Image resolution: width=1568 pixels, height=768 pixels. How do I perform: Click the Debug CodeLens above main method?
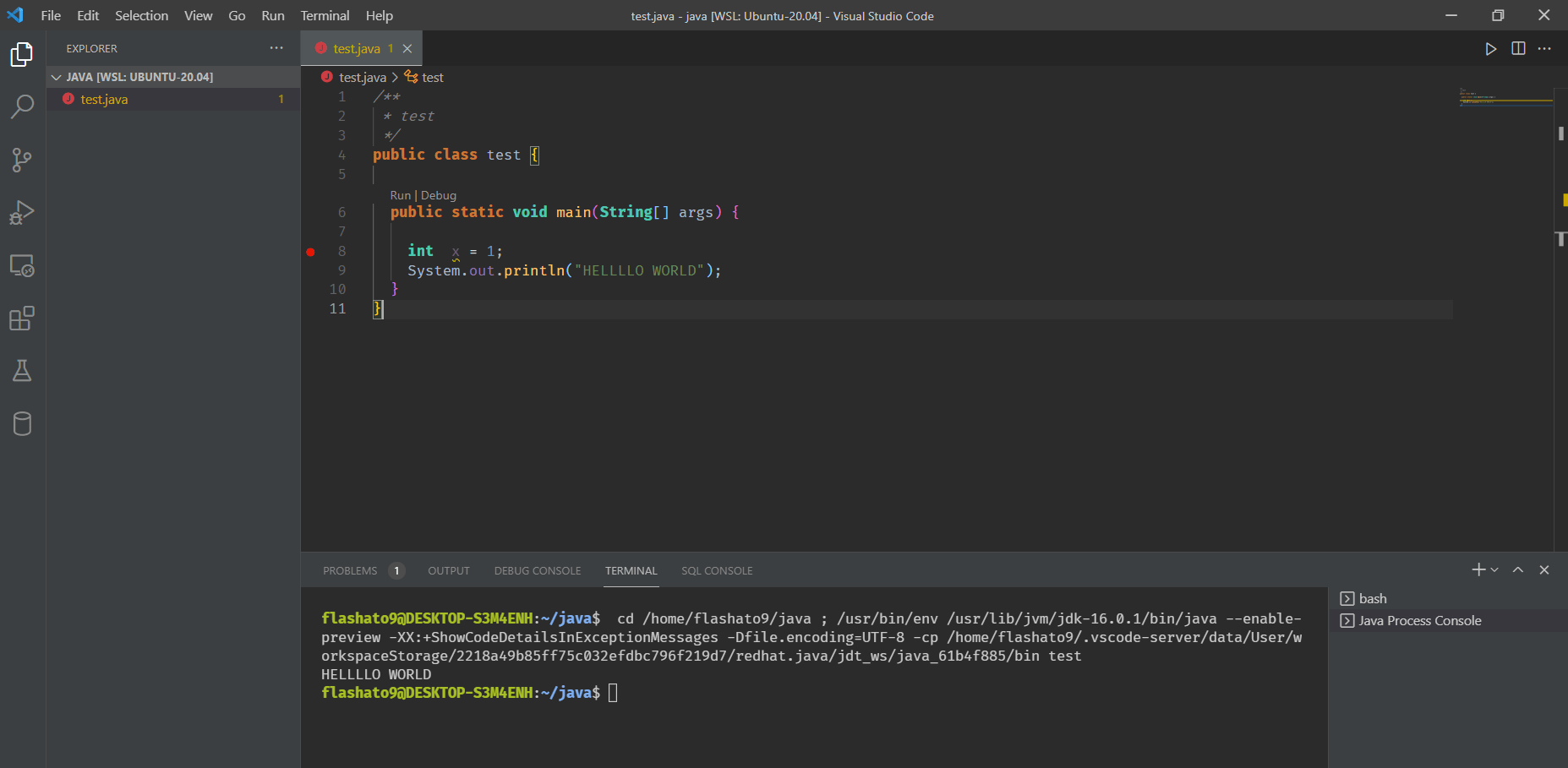pos(439,195)
